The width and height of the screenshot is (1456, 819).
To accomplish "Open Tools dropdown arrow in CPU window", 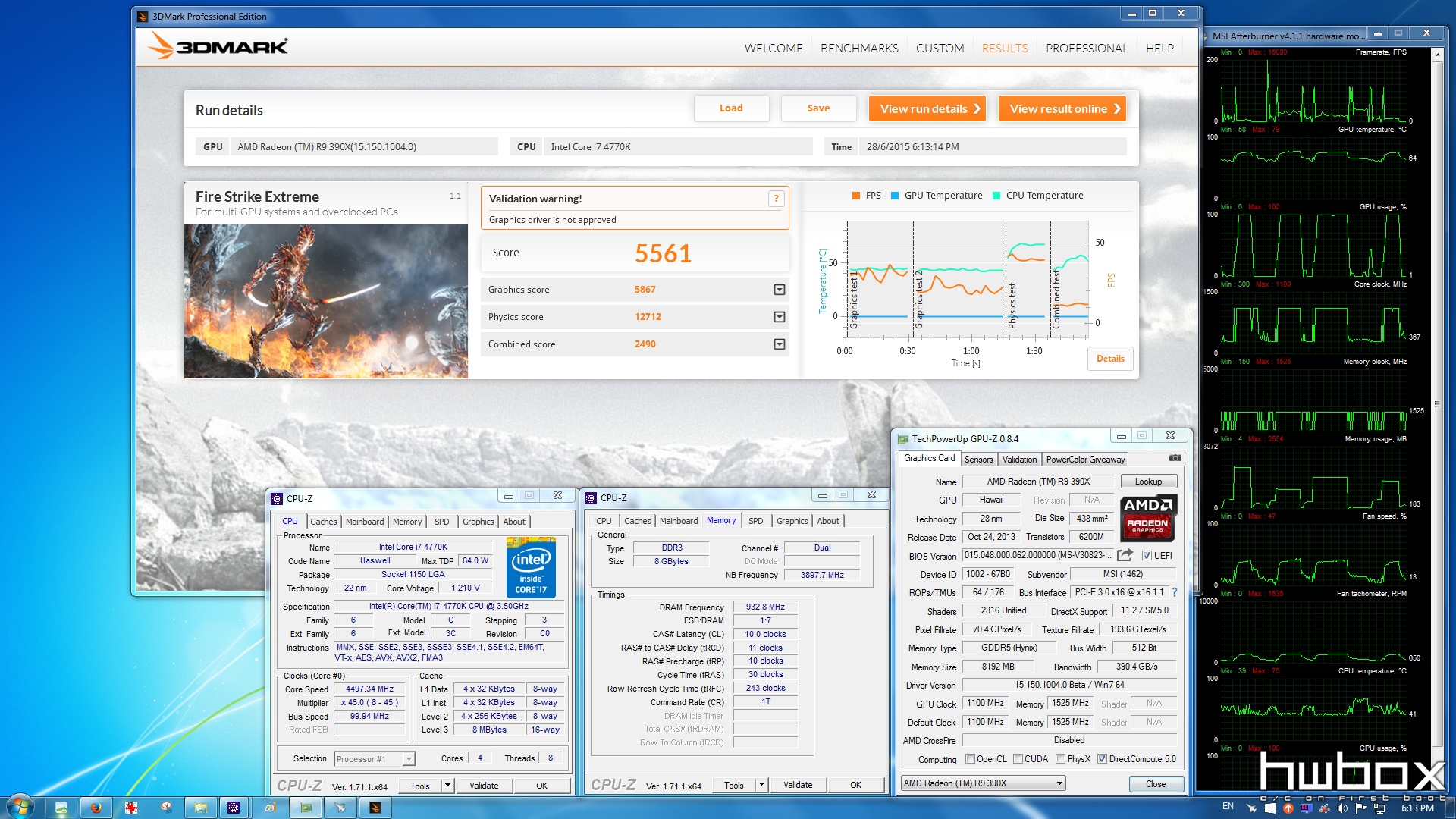I will (447, 786).
